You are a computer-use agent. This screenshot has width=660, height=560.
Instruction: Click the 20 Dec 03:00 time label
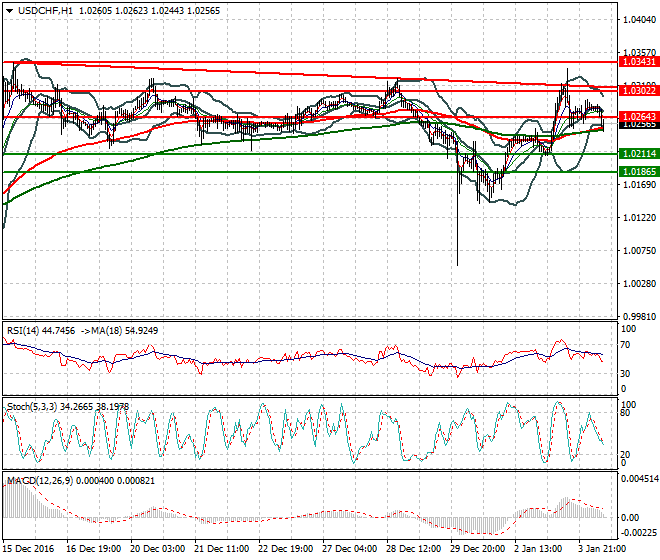(x=157, y=549)
